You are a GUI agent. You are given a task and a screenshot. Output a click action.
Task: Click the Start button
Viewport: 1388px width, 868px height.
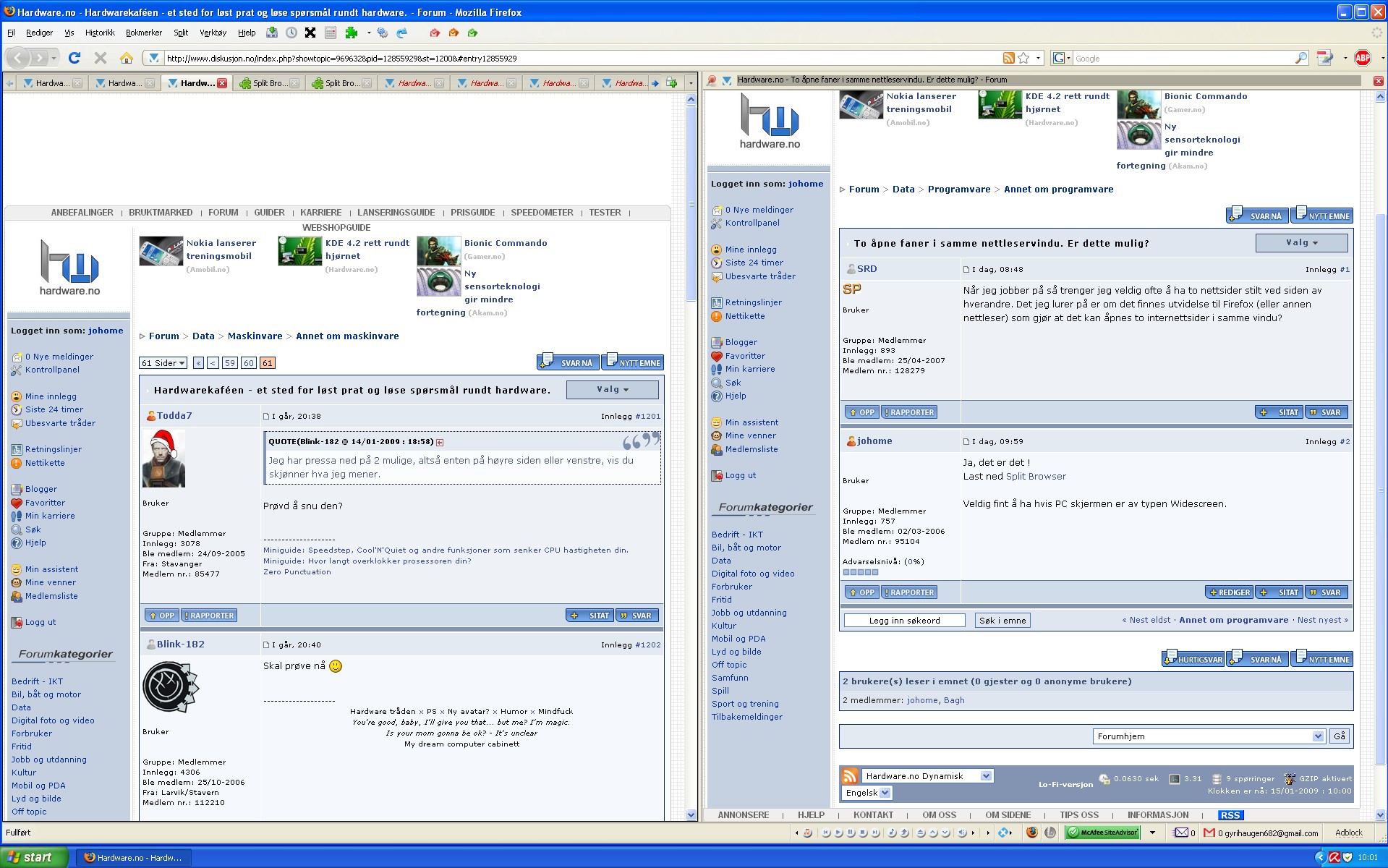tap(34, 857)
